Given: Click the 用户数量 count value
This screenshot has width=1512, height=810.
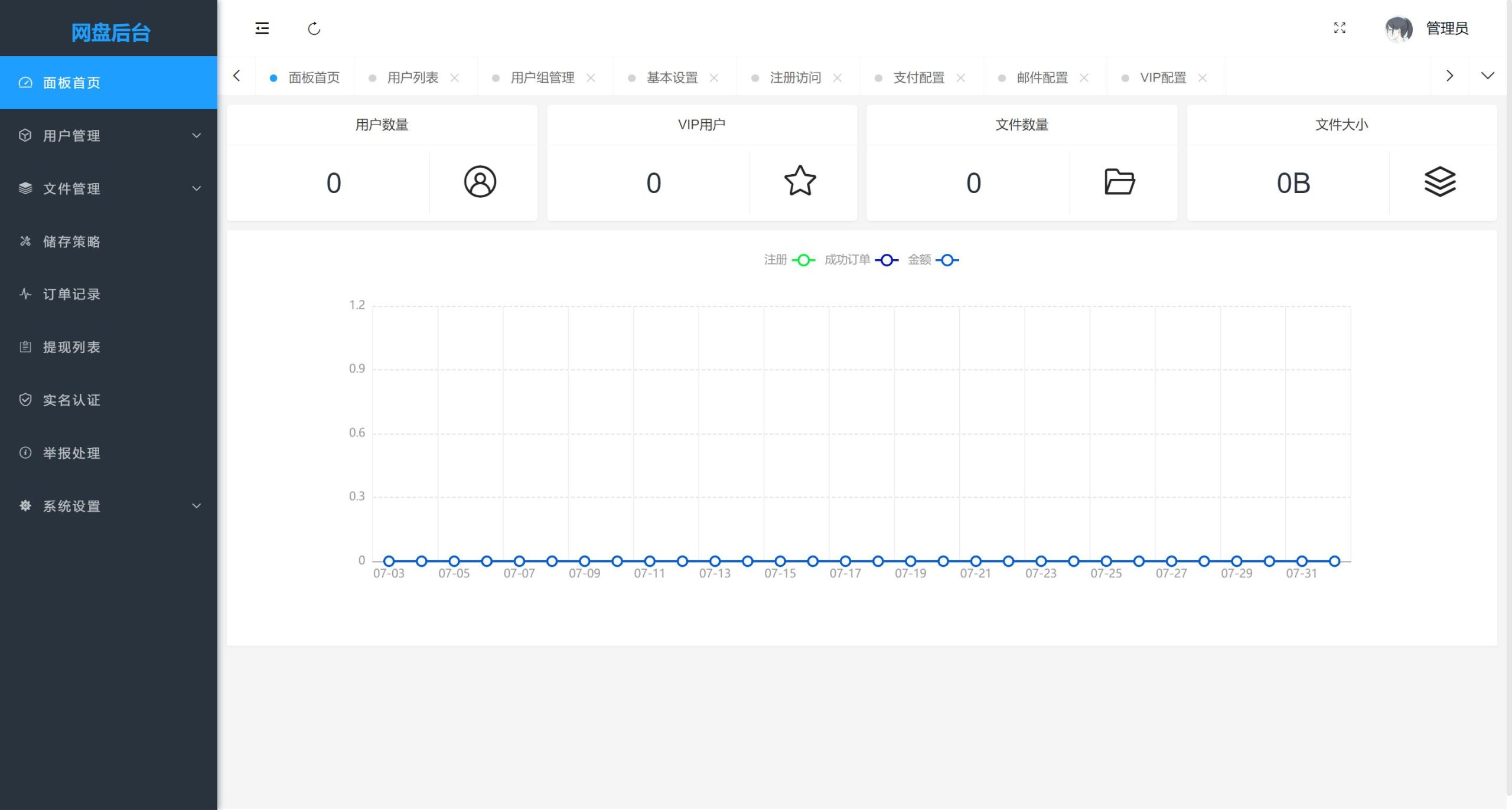Looking at the screenshot, I should click(x=334, y=183).
